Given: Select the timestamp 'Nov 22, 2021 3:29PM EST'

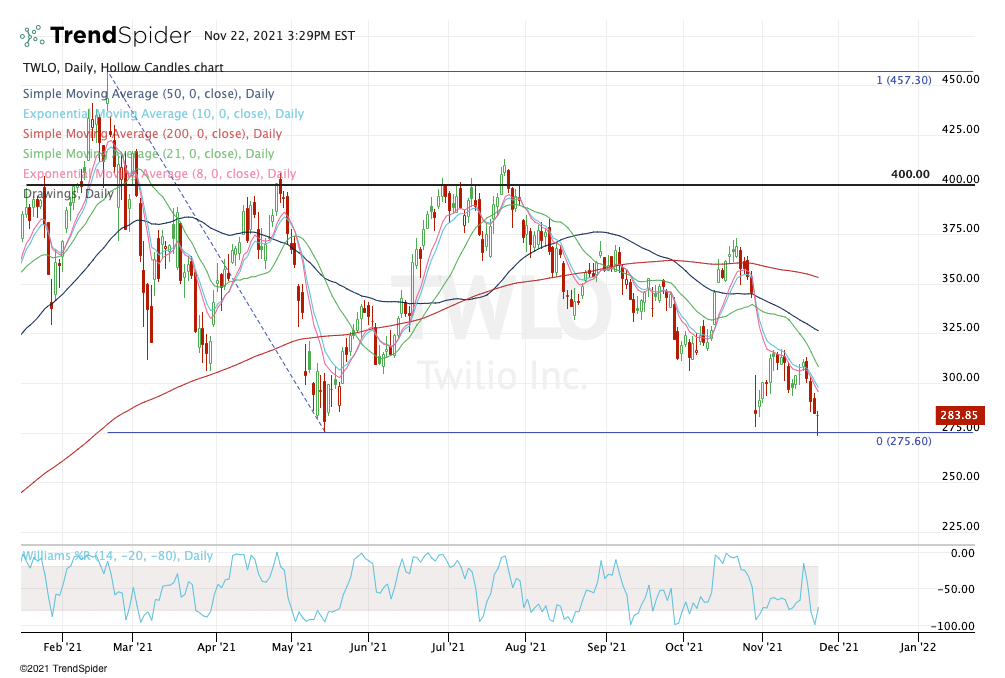Looking at the screenshot, I should [x=279, y=36].
